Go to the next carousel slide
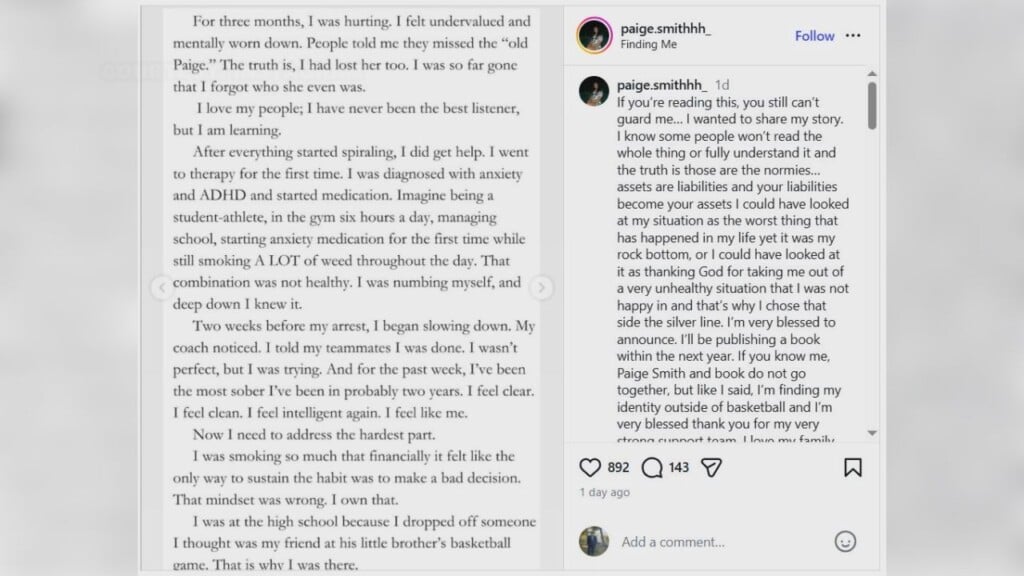1024x576 pixels. pos(541,288)
